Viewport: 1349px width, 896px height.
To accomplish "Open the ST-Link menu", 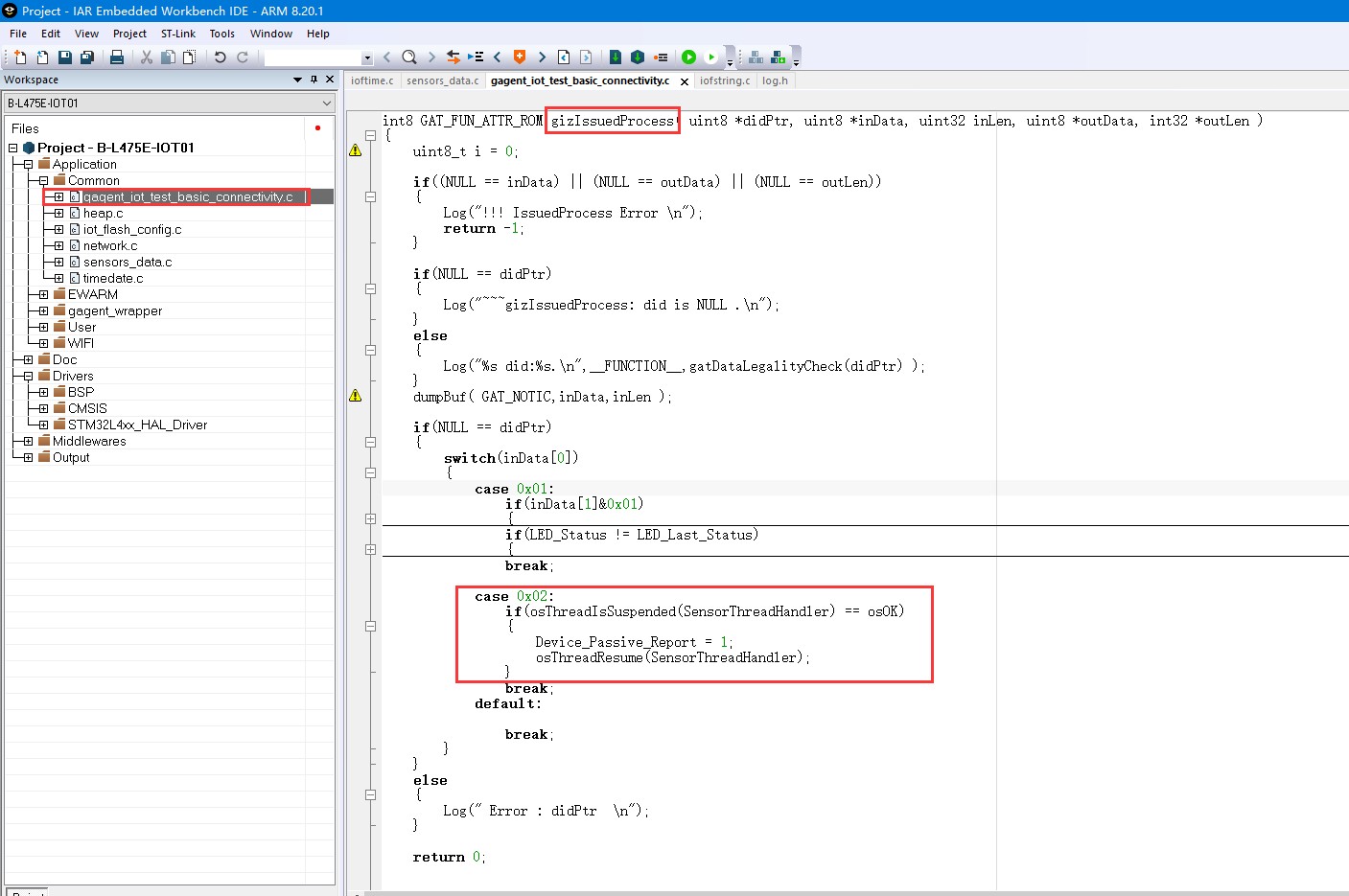I will point(177,34).
